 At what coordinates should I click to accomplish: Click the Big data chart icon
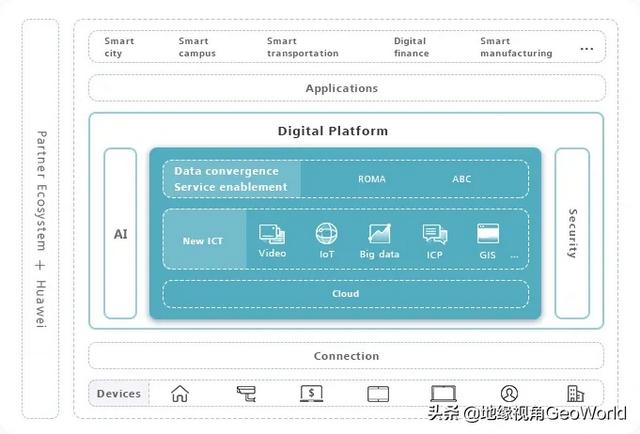(380, 234)
